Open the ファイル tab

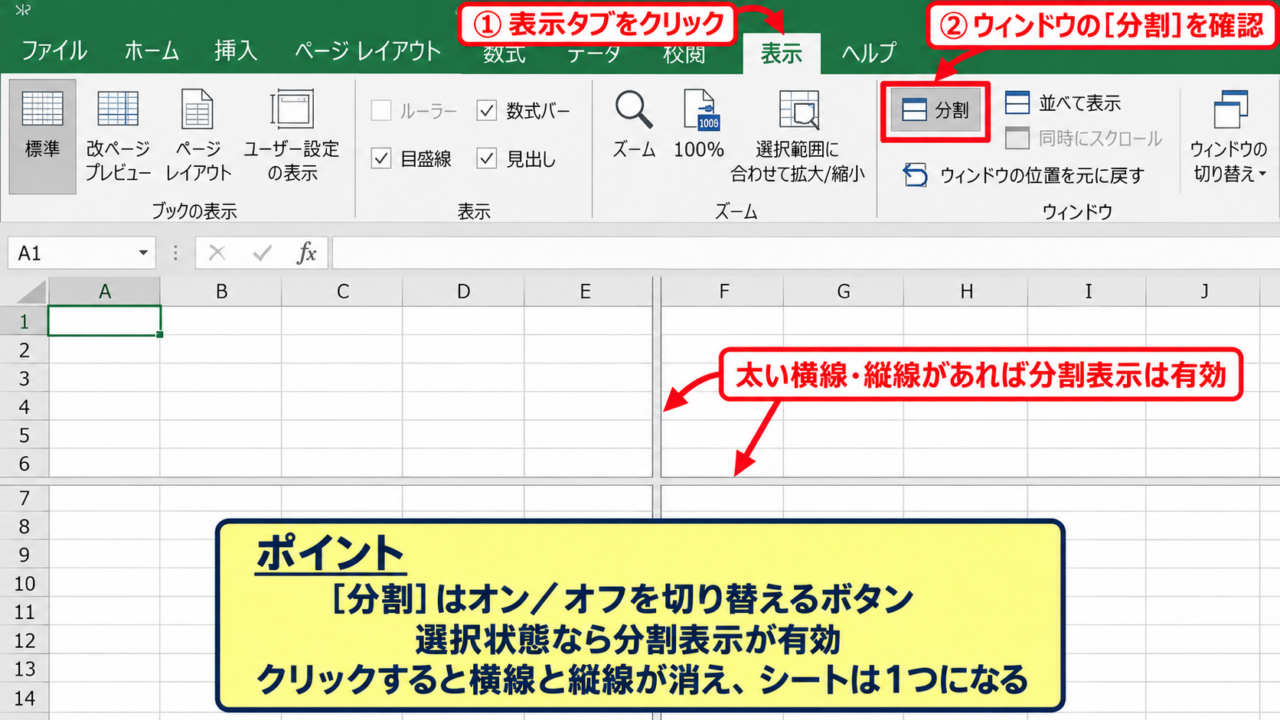[54, 52]
